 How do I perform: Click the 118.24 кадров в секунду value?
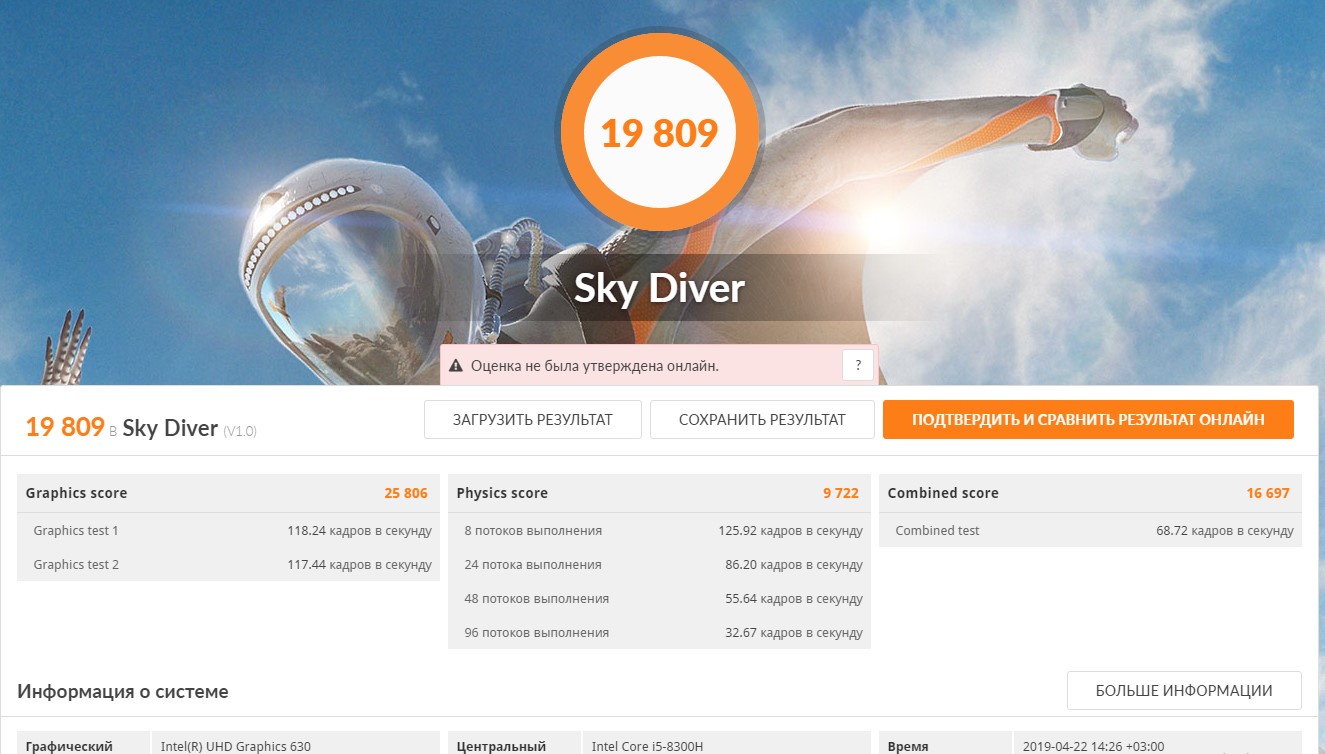359,531
